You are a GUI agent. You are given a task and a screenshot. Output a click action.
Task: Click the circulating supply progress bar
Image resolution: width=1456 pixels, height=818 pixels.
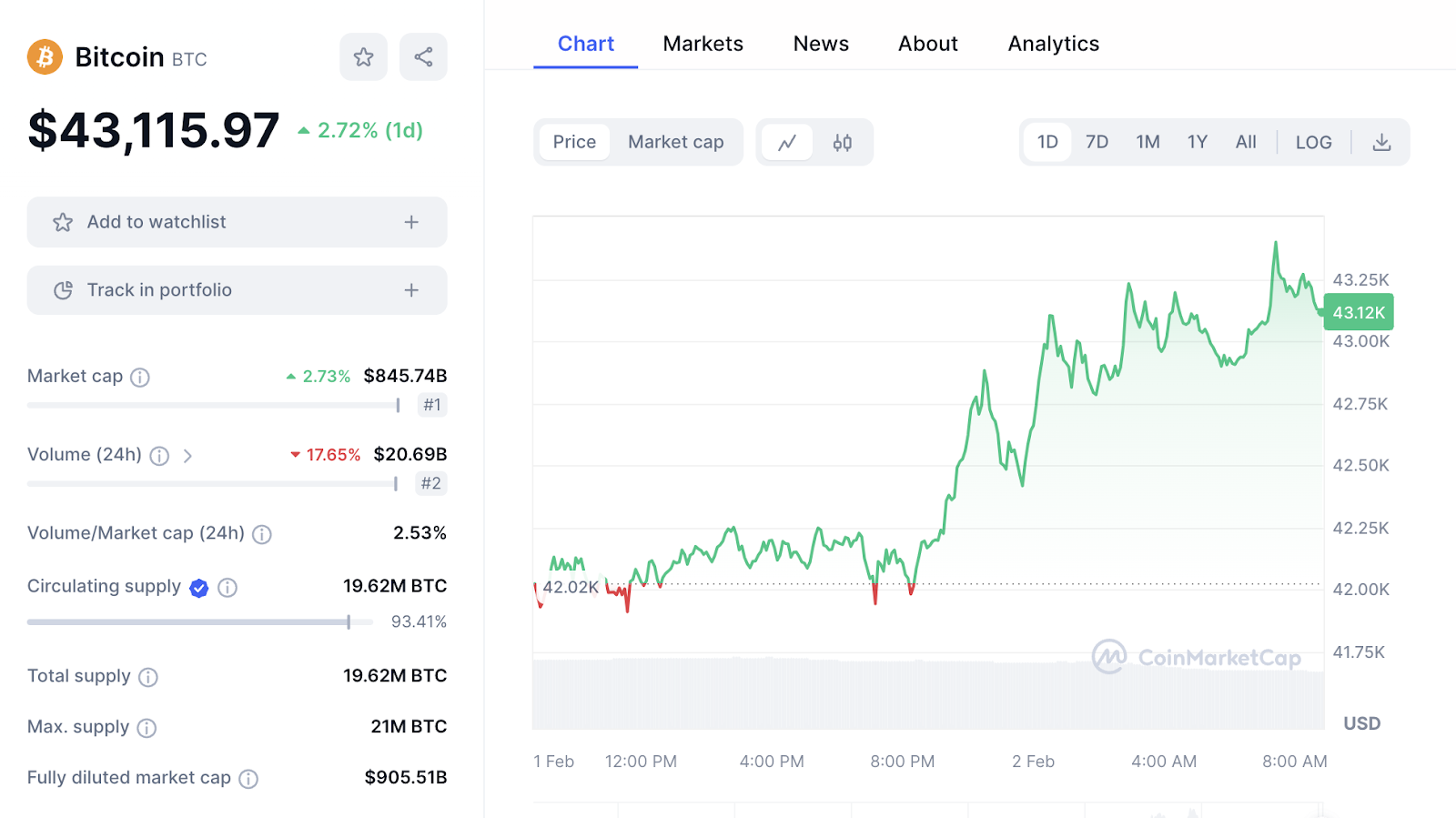(x=200, y=622)
